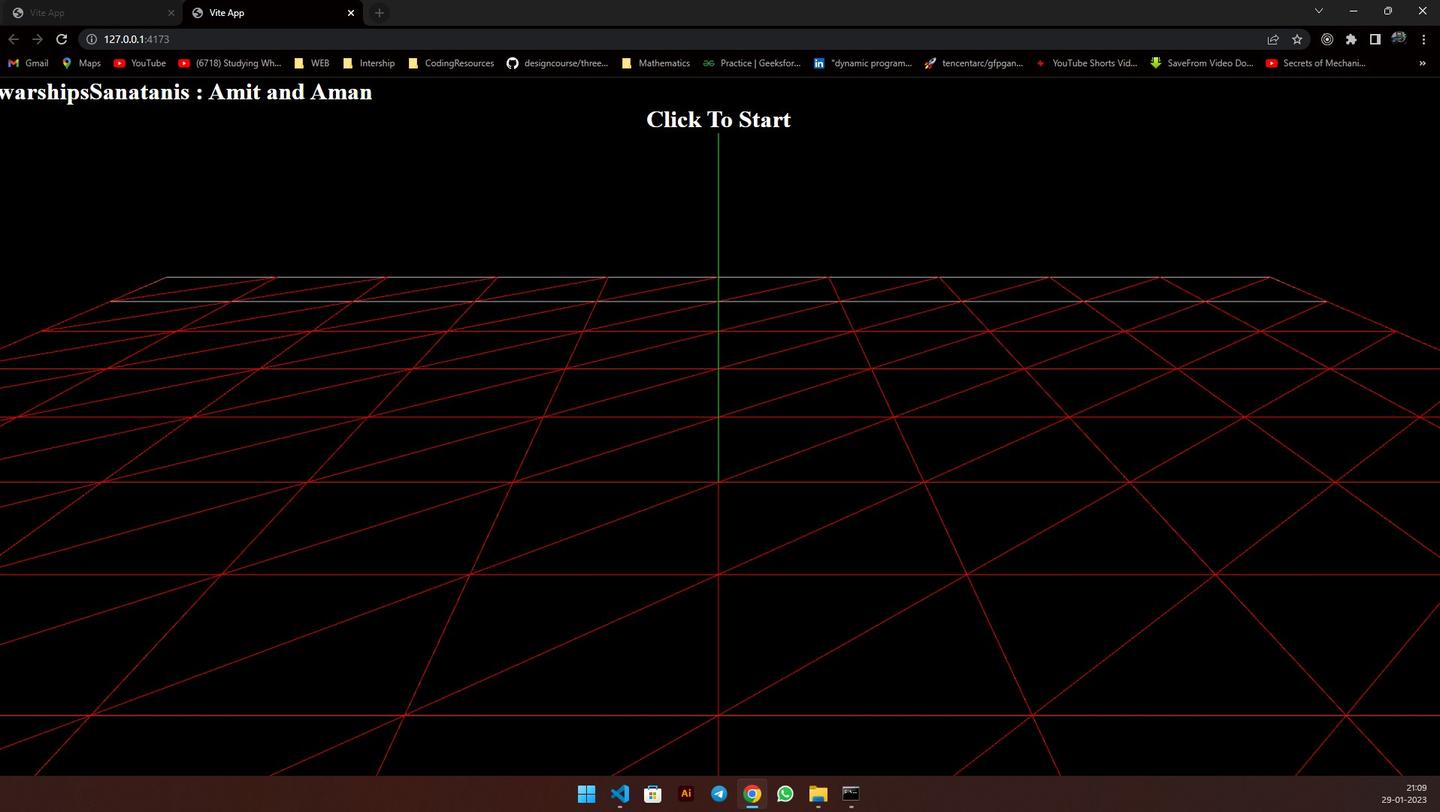1440x812 pixels.
Task: Open WhatsApp from taskbar
Action: tap(785, 794)
